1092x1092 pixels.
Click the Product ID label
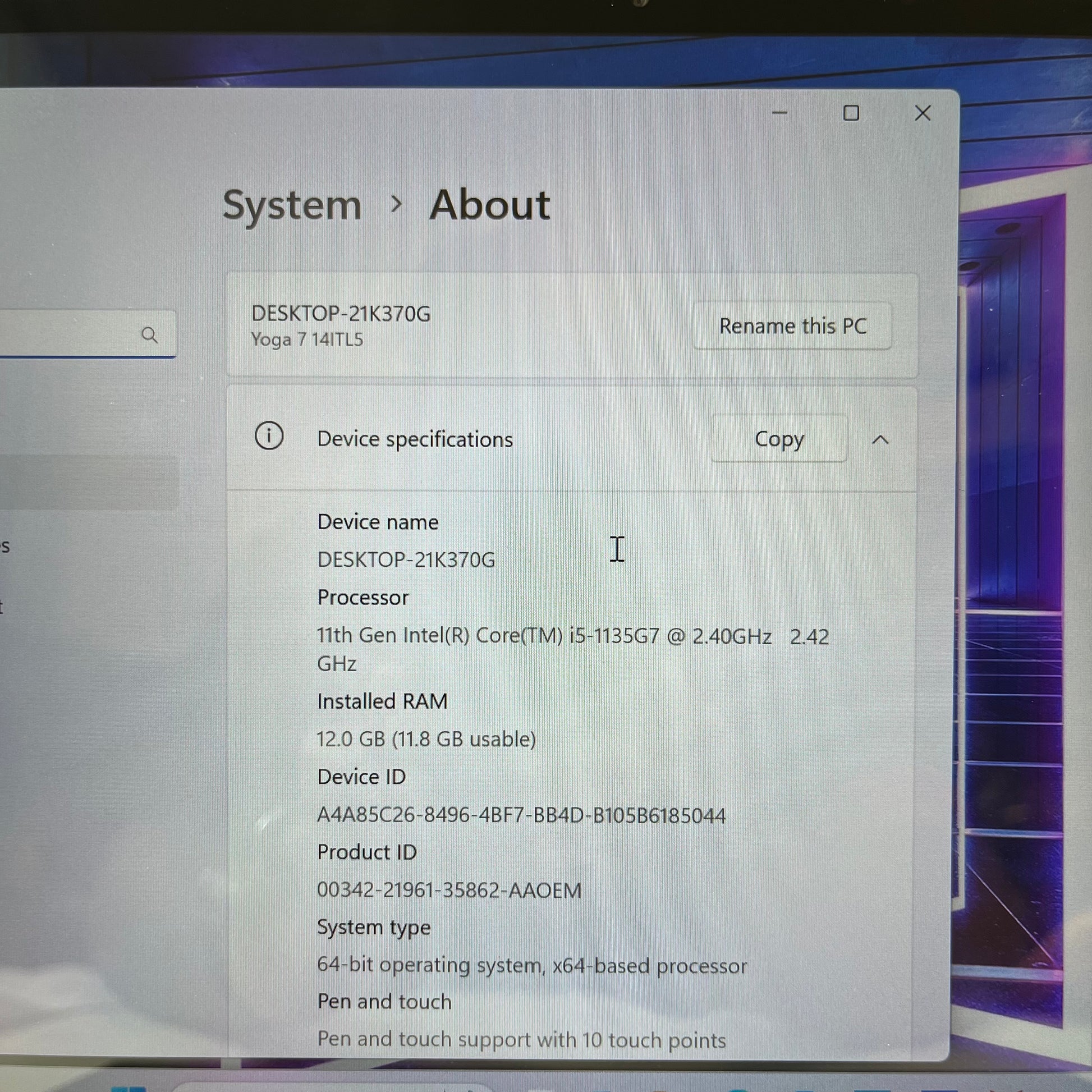click(x=367, y=852)
